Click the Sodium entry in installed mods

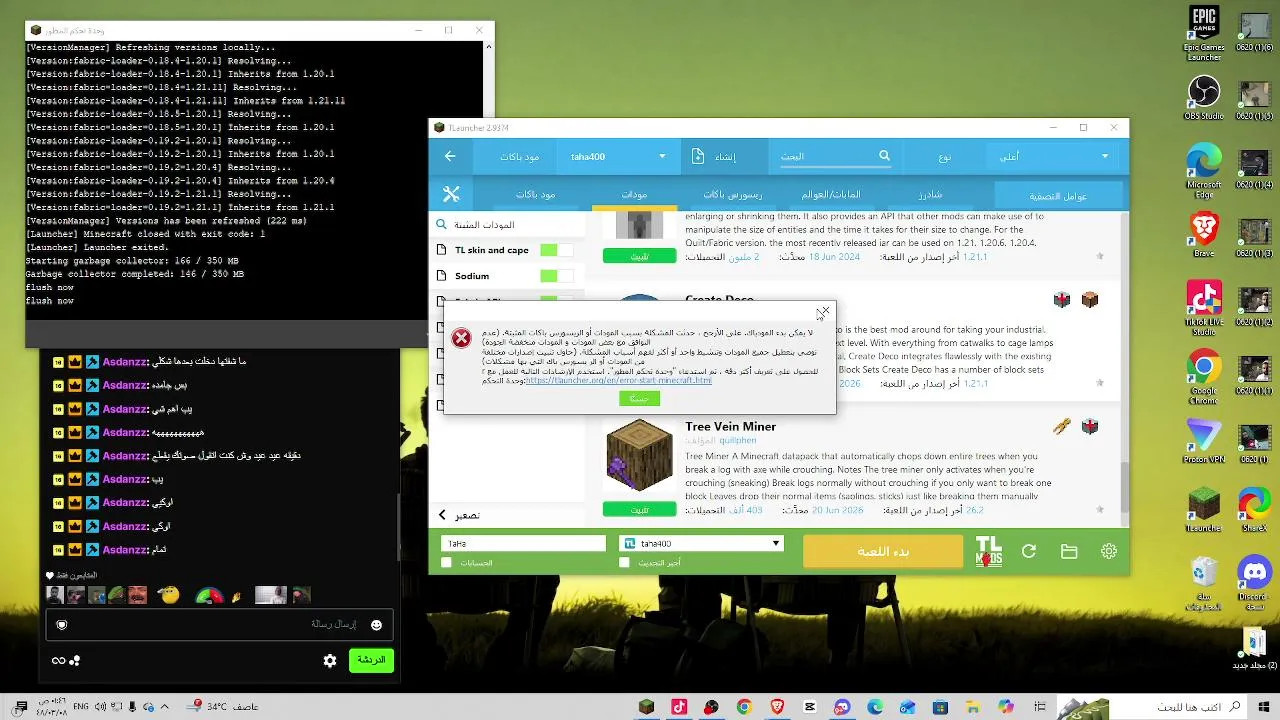(472, 276)
